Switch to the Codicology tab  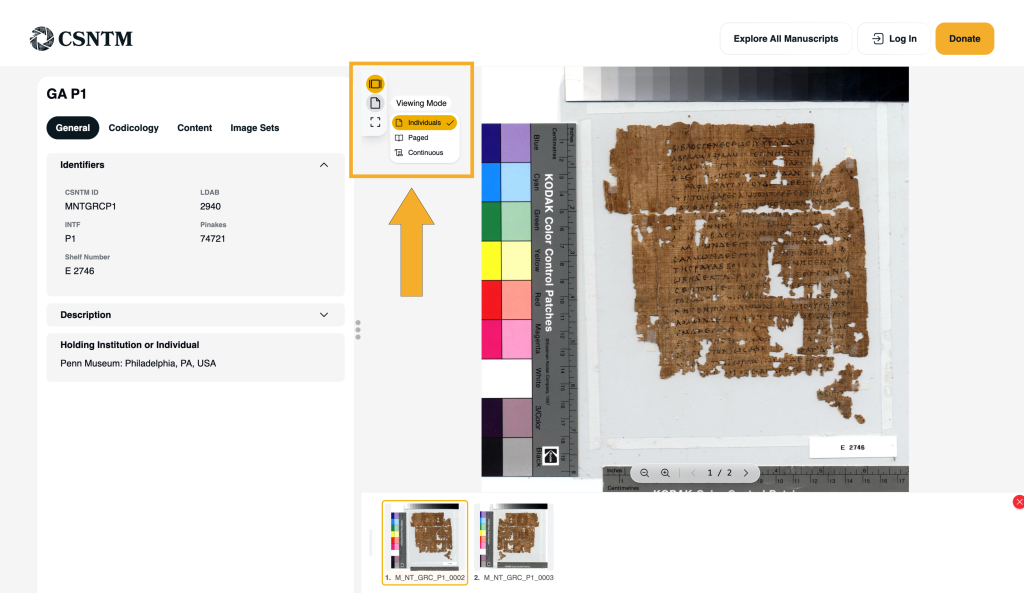(133, 128)
